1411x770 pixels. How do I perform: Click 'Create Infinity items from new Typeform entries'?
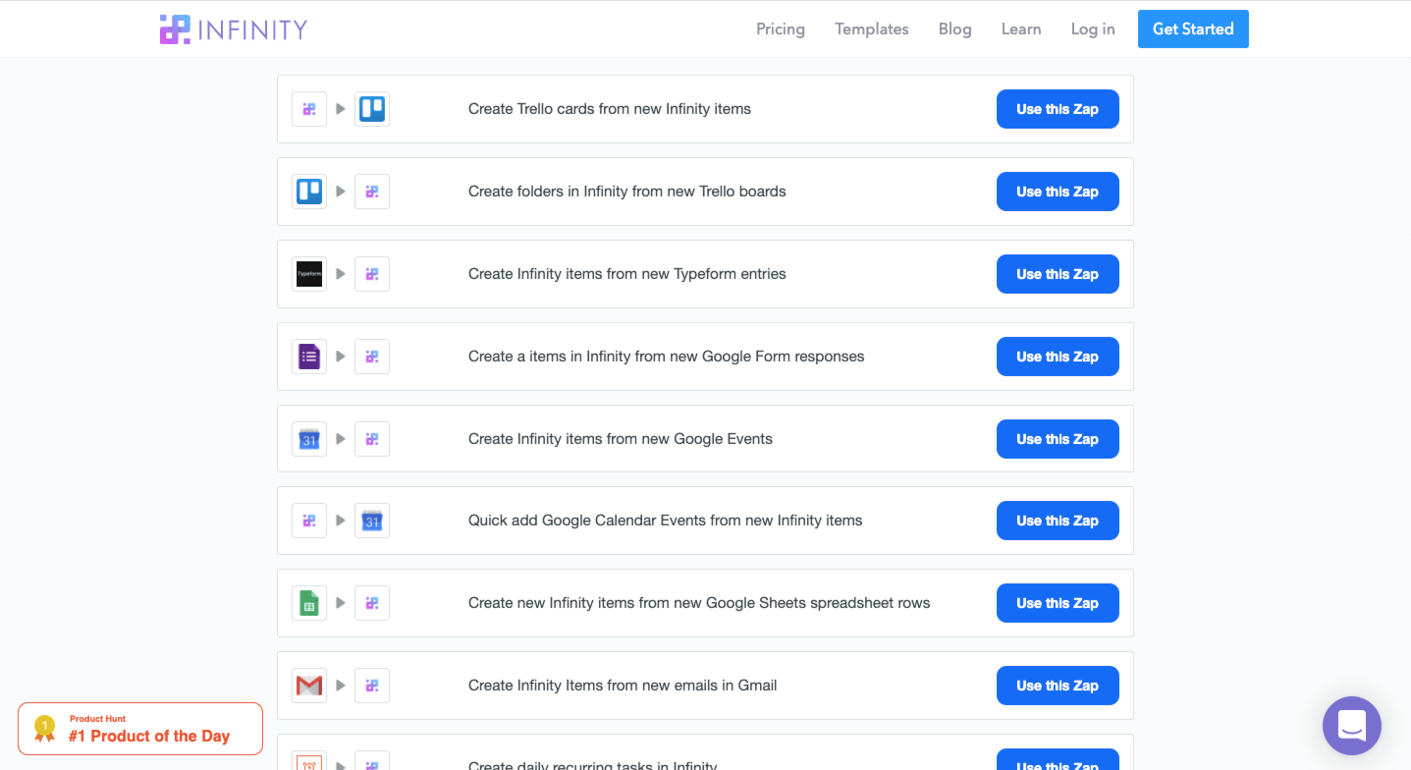[x=627, y=274]
